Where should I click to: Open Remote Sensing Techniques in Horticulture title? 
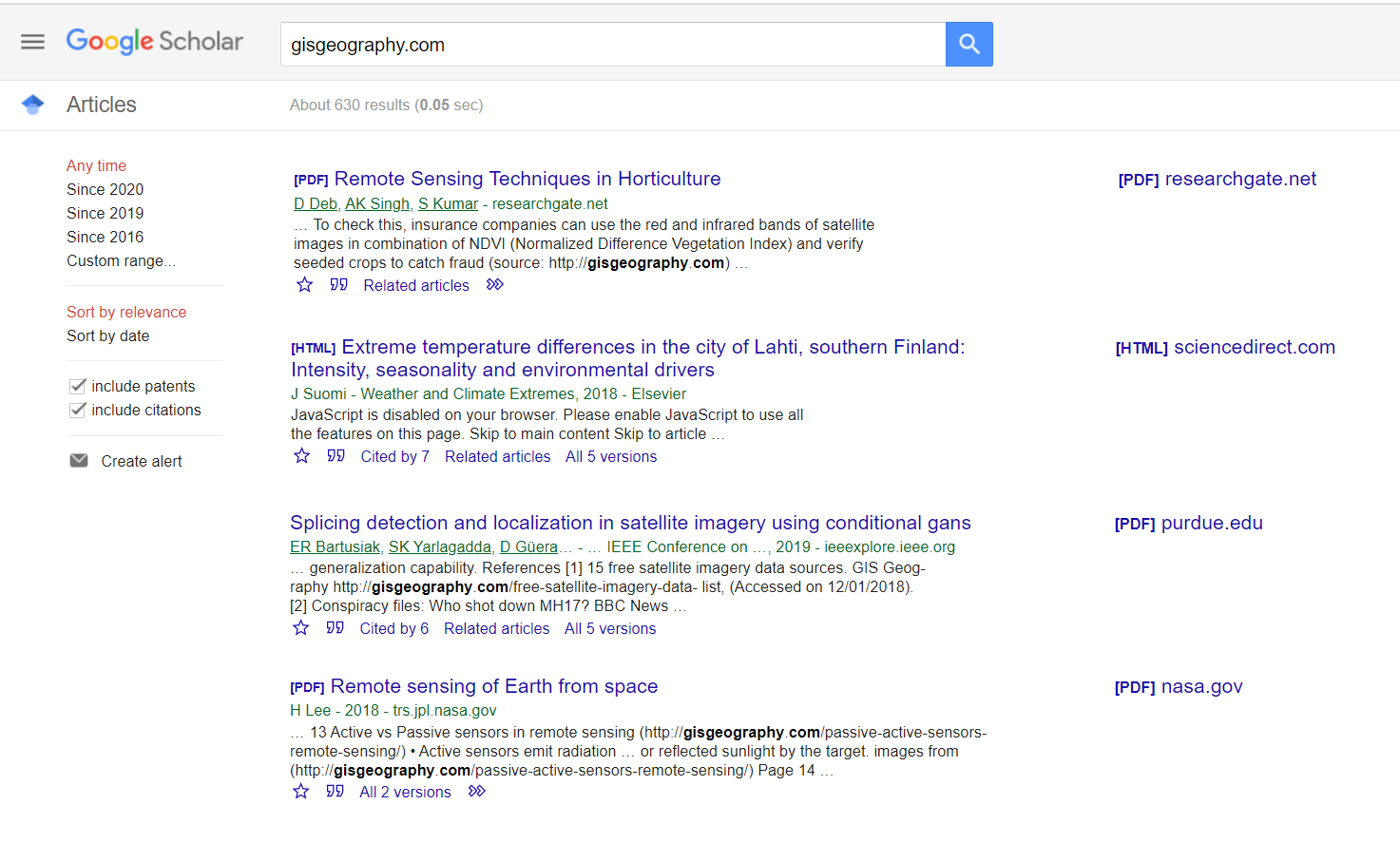click(x=527, y=179)
